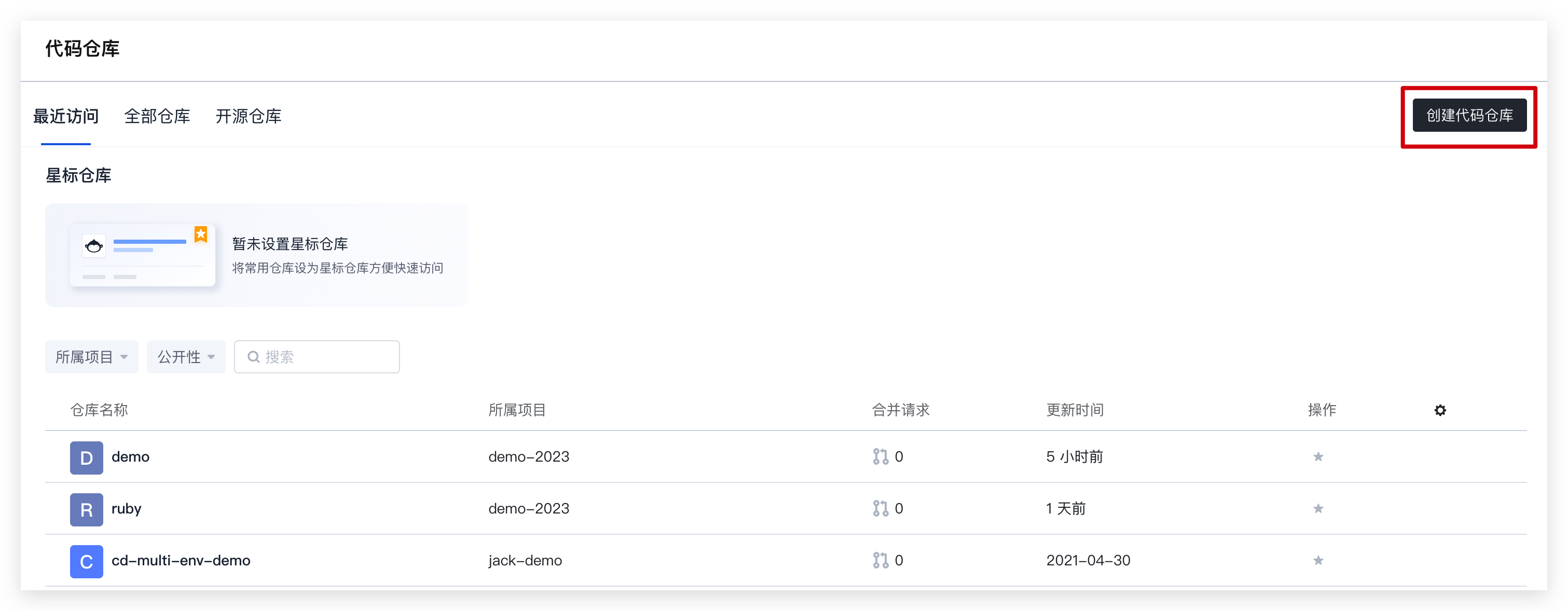Click the 操作 column header
The width and height of the screenshot is (1568, 611).
[1322, 410]
